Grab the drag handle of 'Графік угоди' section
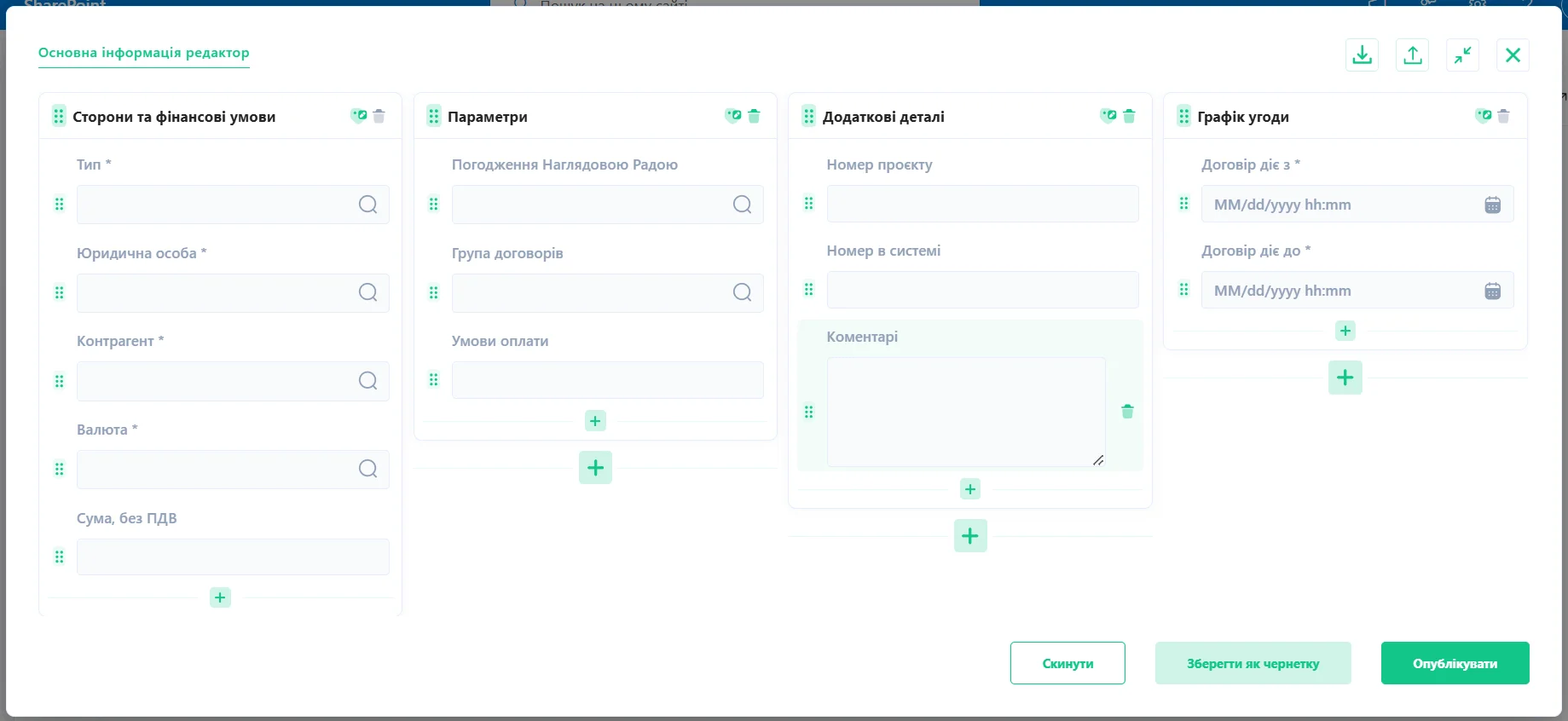Viewport: 1568px width, 721px height. pos(1183,116)
